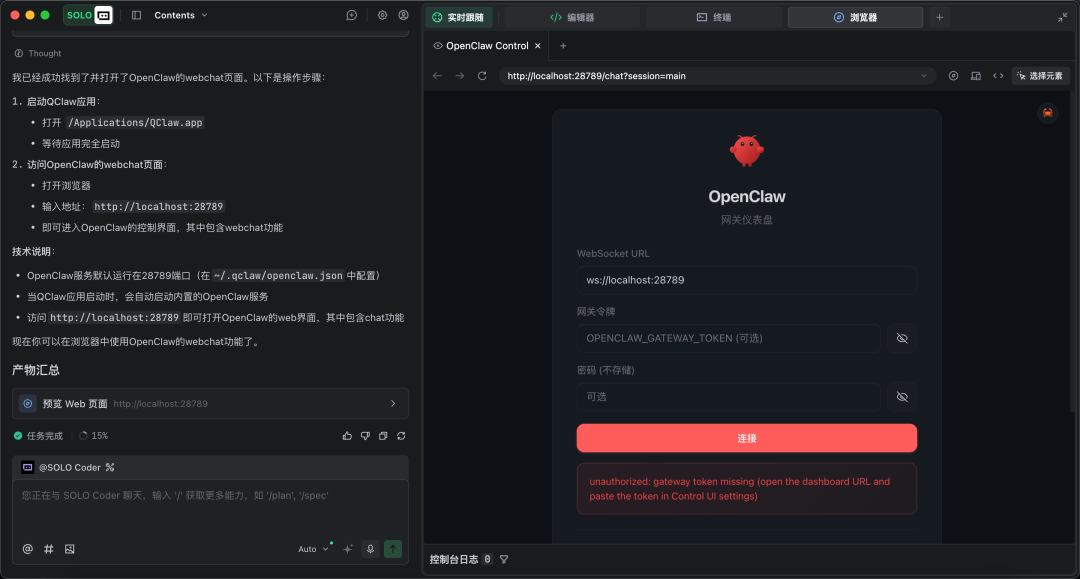Go back in the embedded browser

(437, 76)
